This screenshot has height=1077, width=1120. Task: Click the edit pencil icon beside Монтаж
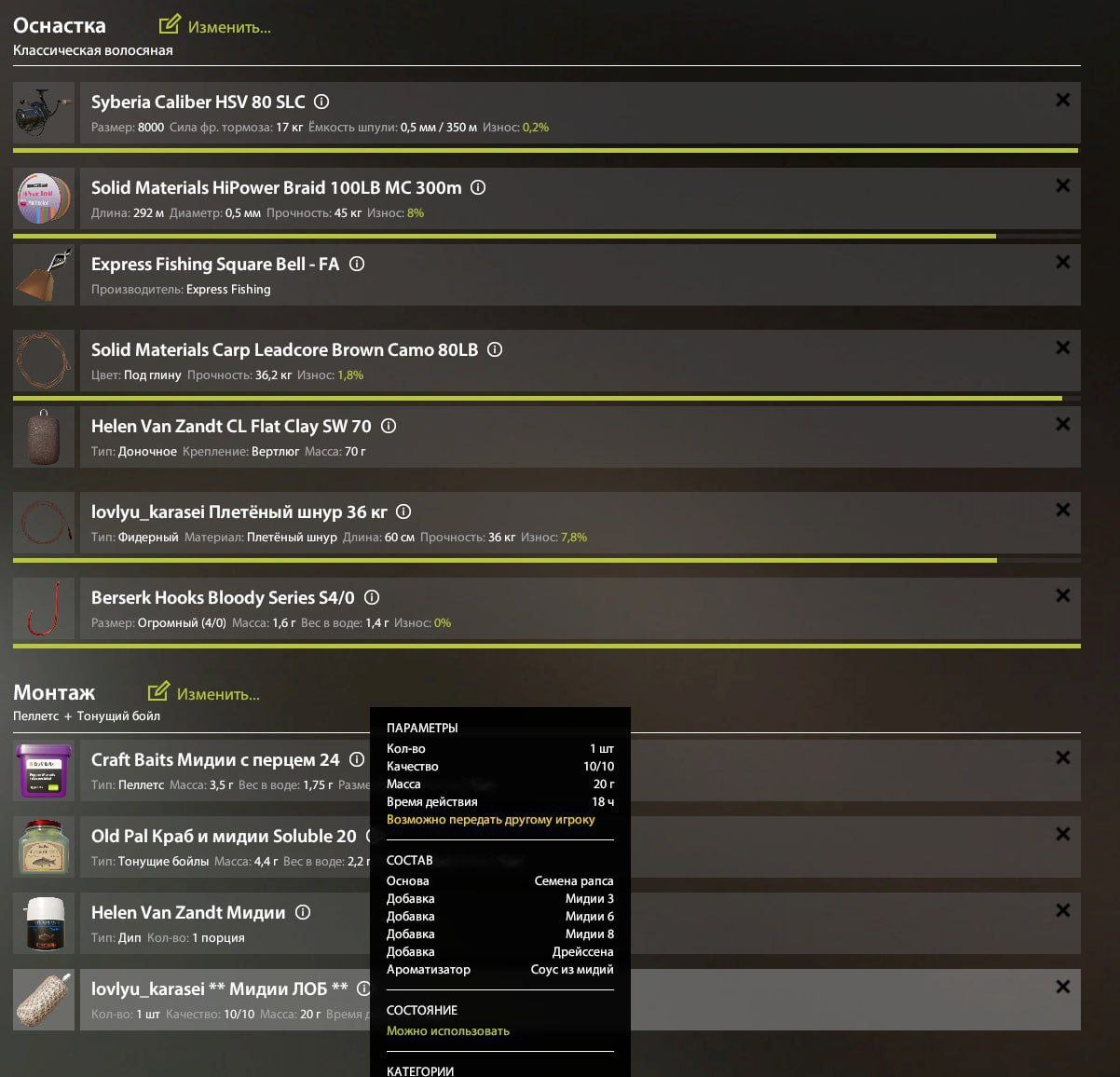click(x=158, y=691)
